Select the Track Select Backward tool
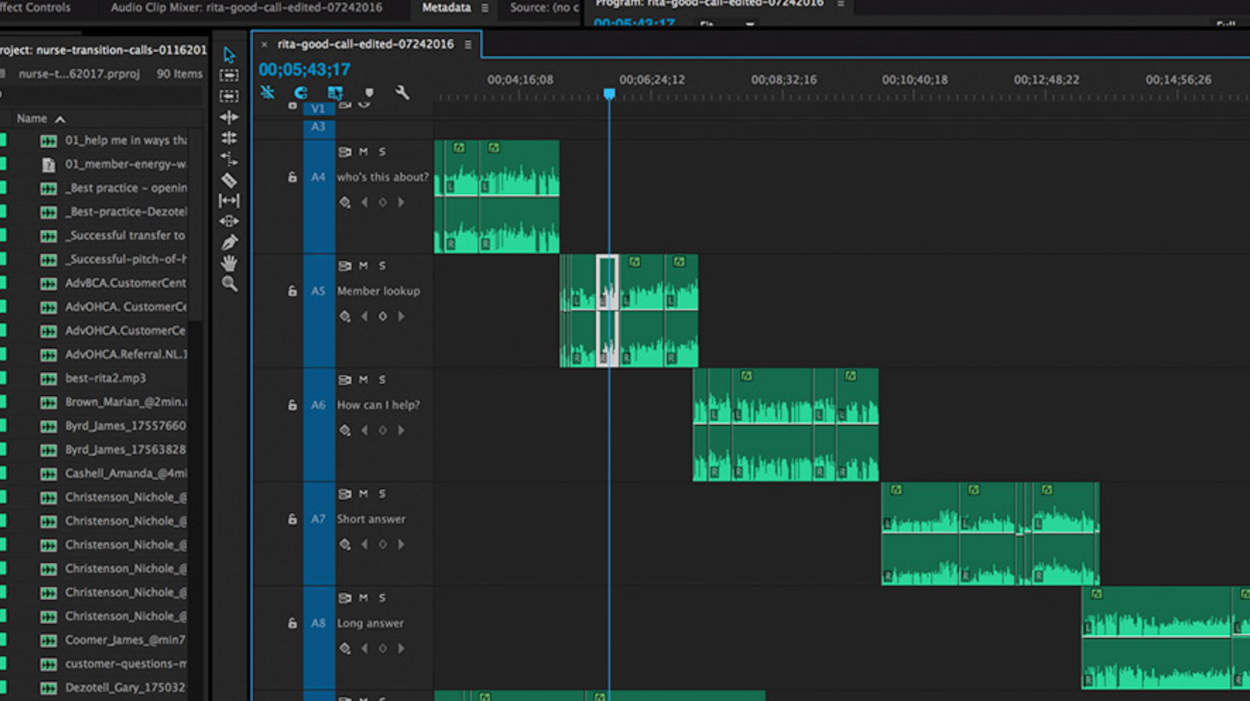Viewport: 1250px width, 701px height. pos(229,96)
